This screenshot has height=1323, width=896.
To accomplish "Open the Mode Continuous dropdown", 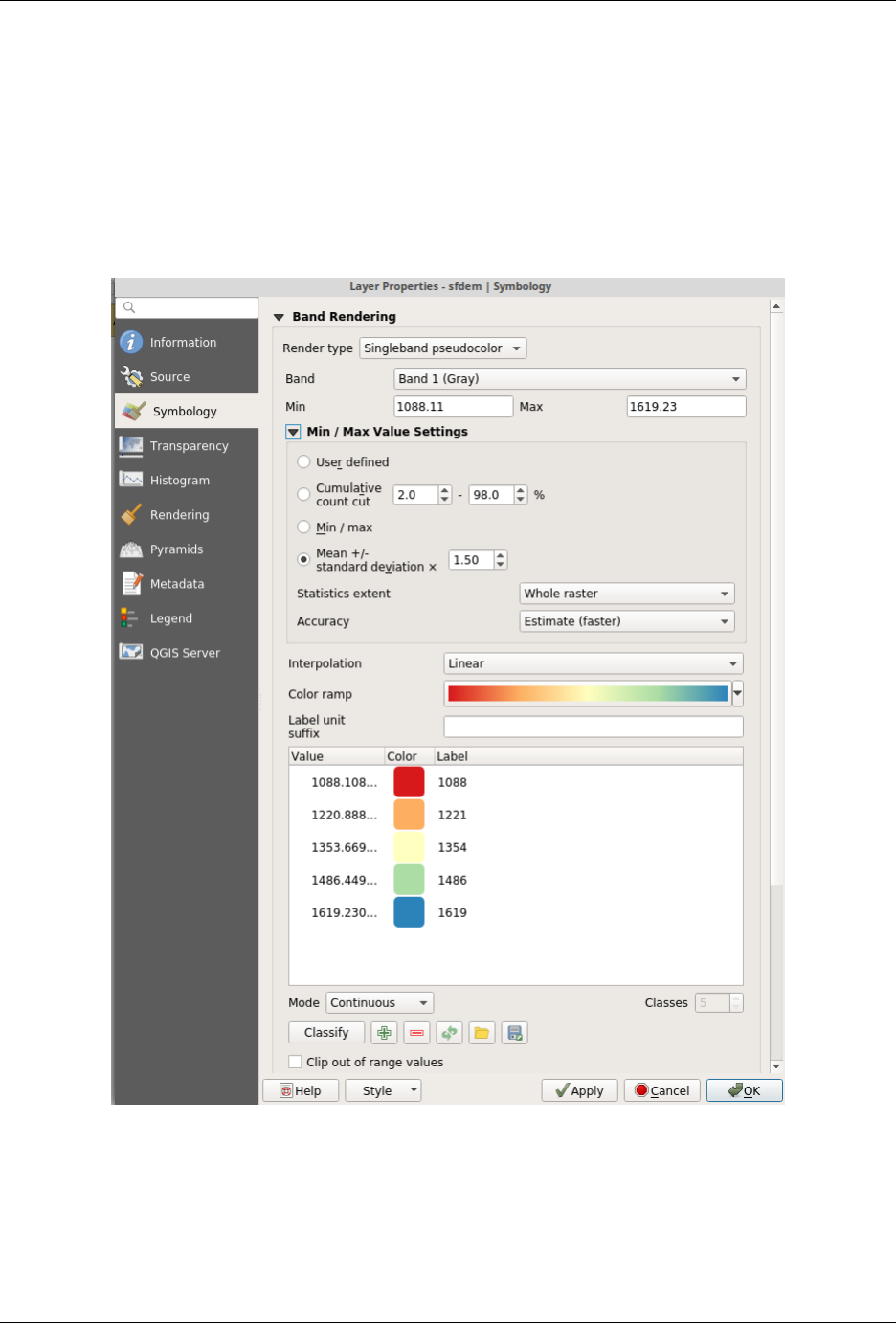I will click(x=380, y=1003).
